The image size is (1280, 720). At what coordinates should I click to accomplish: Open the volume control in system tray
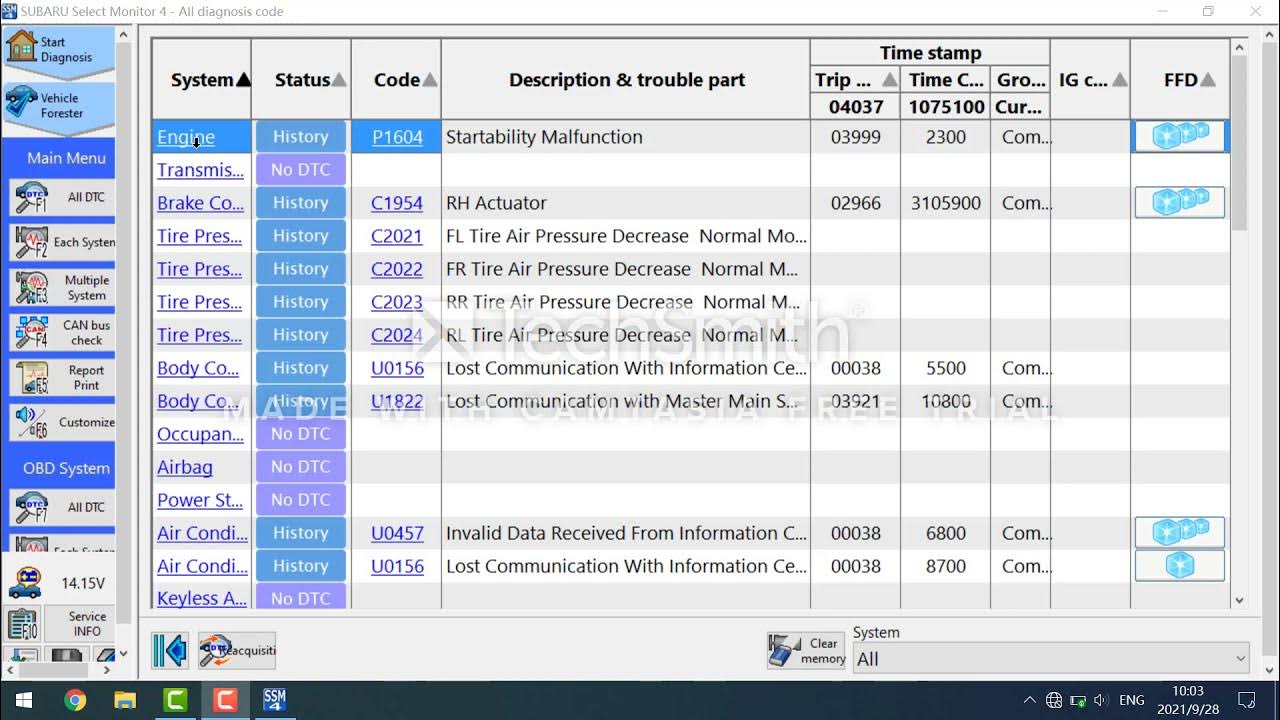click(x=1101, y=700)
